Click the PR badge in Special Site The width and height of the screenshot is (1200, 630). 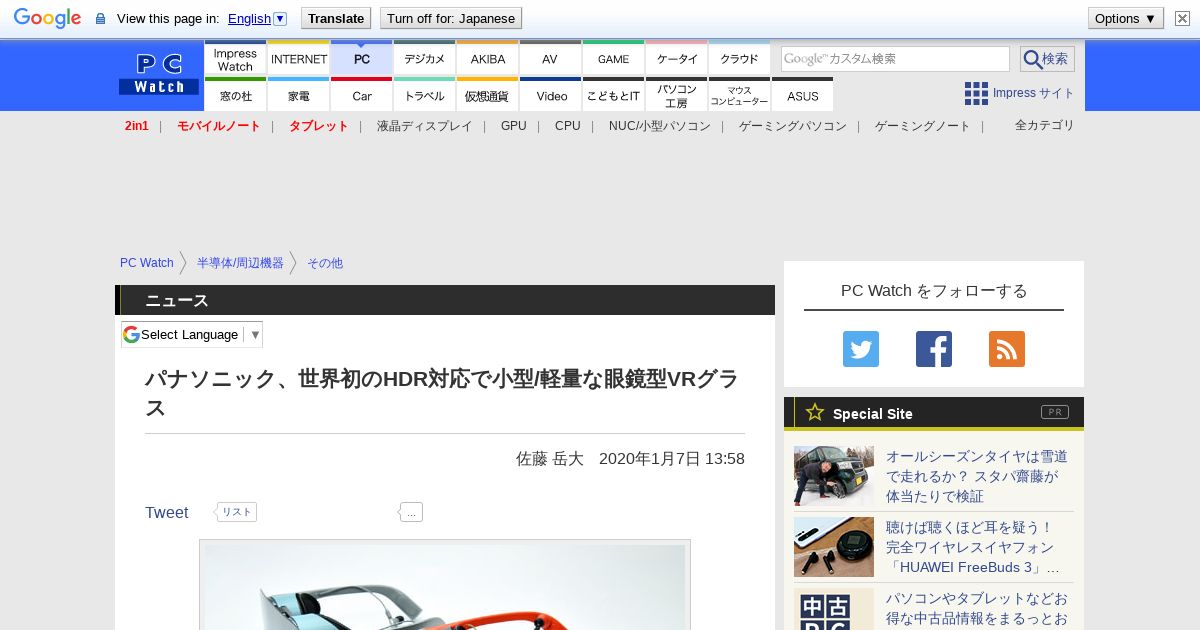(1055, 412)
